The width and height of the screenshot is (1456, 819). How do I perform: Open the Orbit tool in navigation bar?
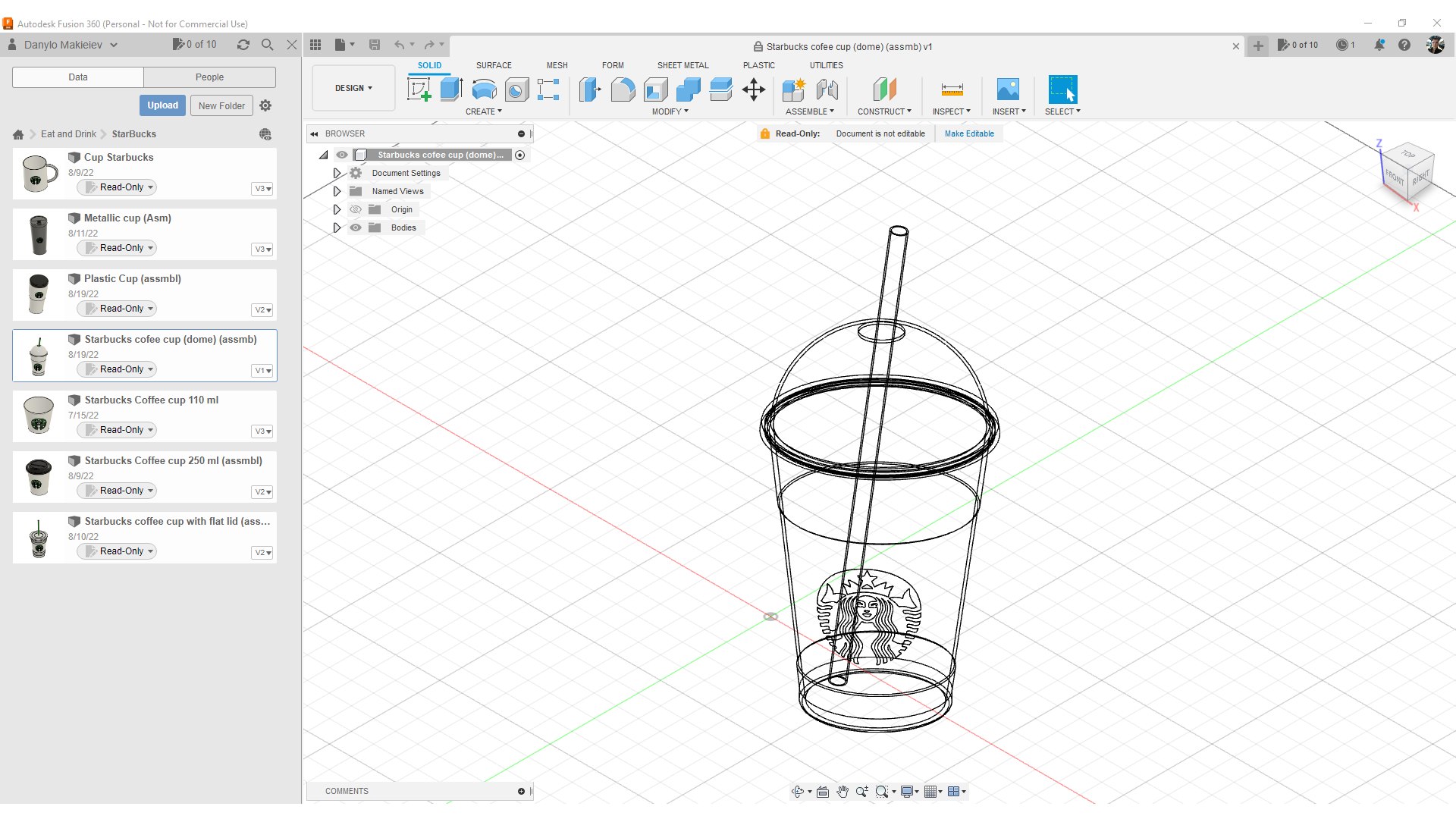[x=798, y=791]
